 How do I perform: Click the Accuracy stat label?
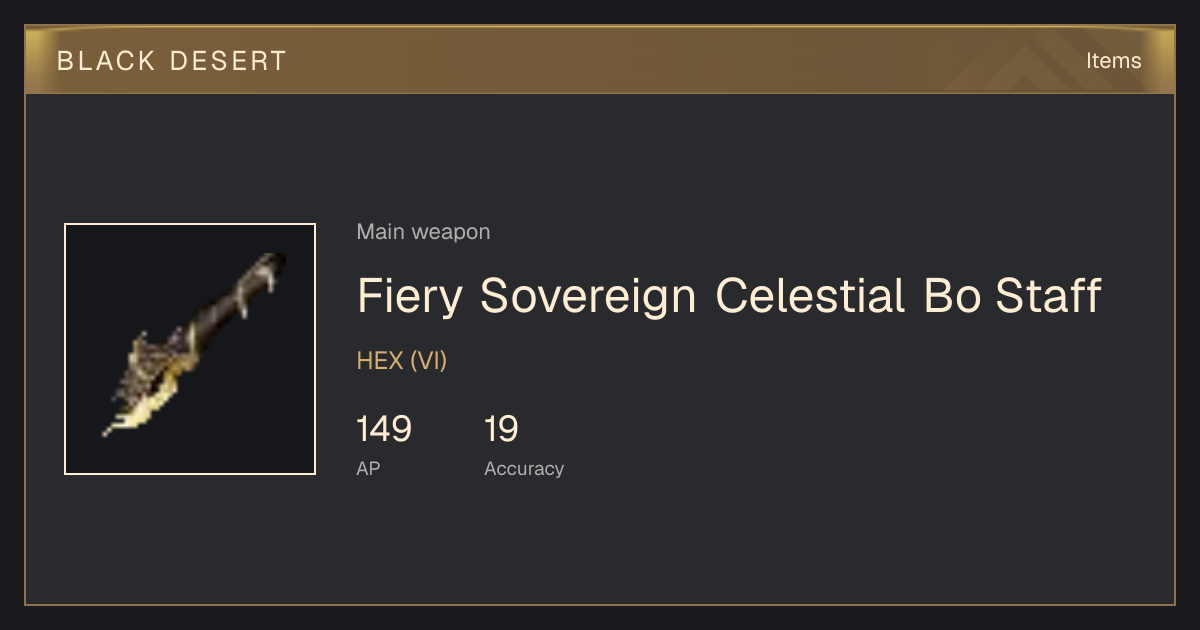[x=524, y=468]
